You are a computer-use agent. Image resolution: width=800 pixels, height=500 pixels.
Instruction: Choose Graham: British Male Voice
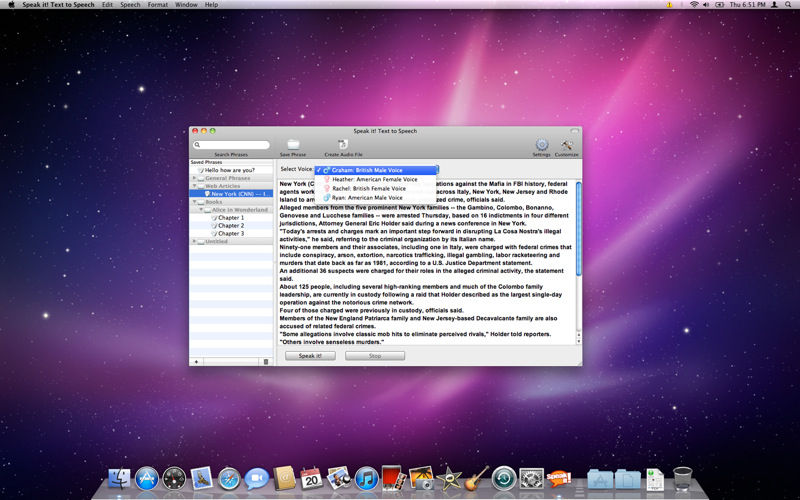376,170
